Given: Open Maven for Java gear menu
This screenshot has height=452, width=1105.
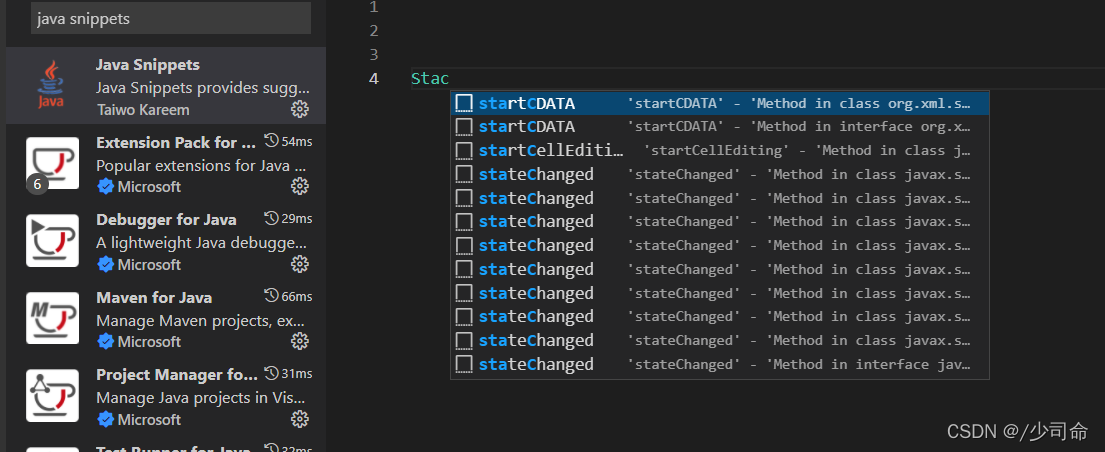Looking at the screenshot, I should [299, 341].
